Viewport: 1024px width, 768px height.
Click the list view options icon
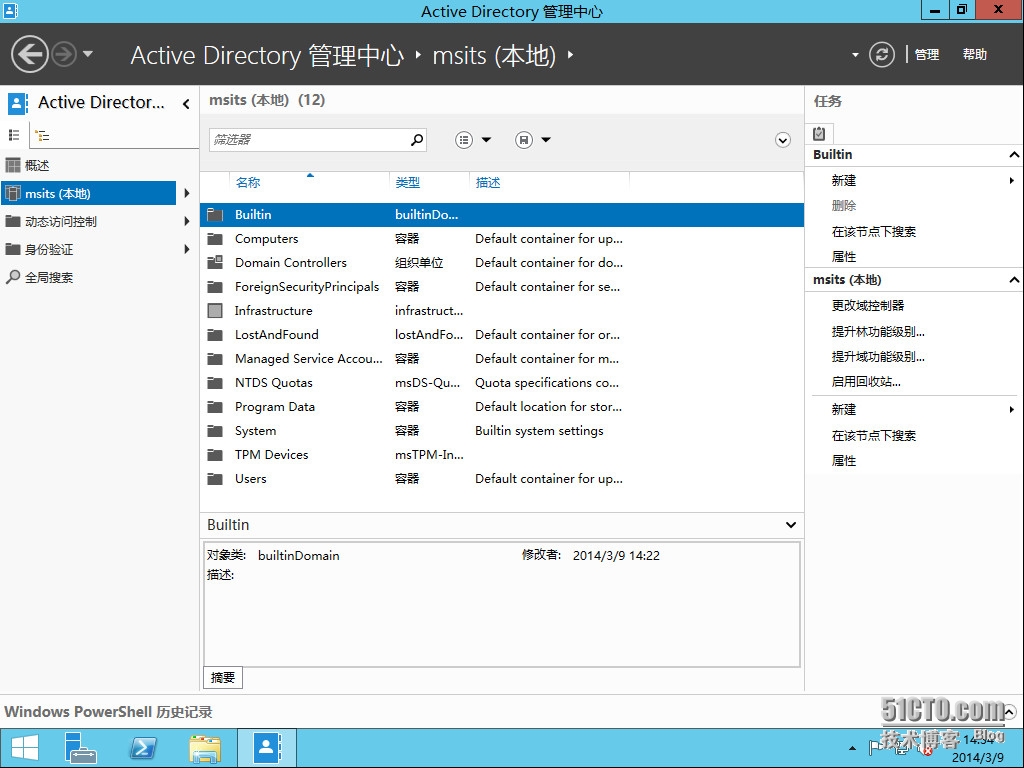pos(464,140)
